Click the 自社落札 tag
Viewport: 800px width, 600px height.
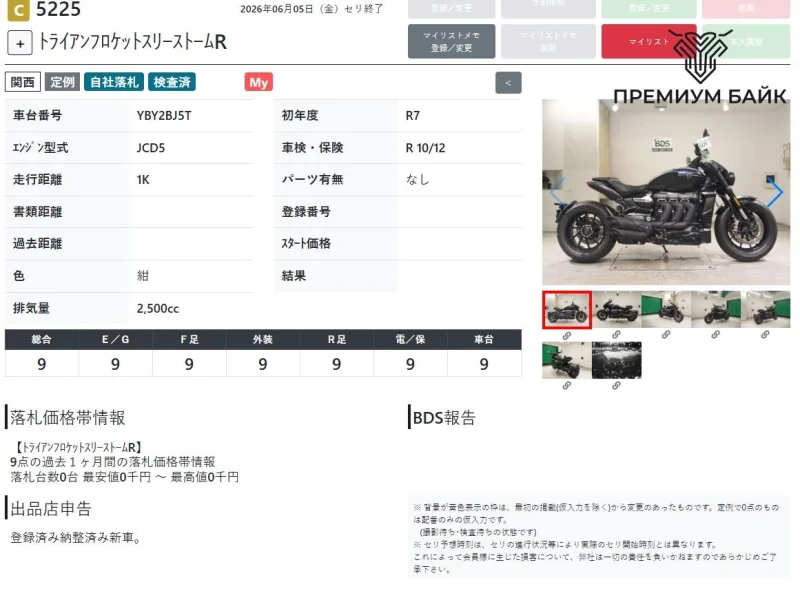pos(114,82)
